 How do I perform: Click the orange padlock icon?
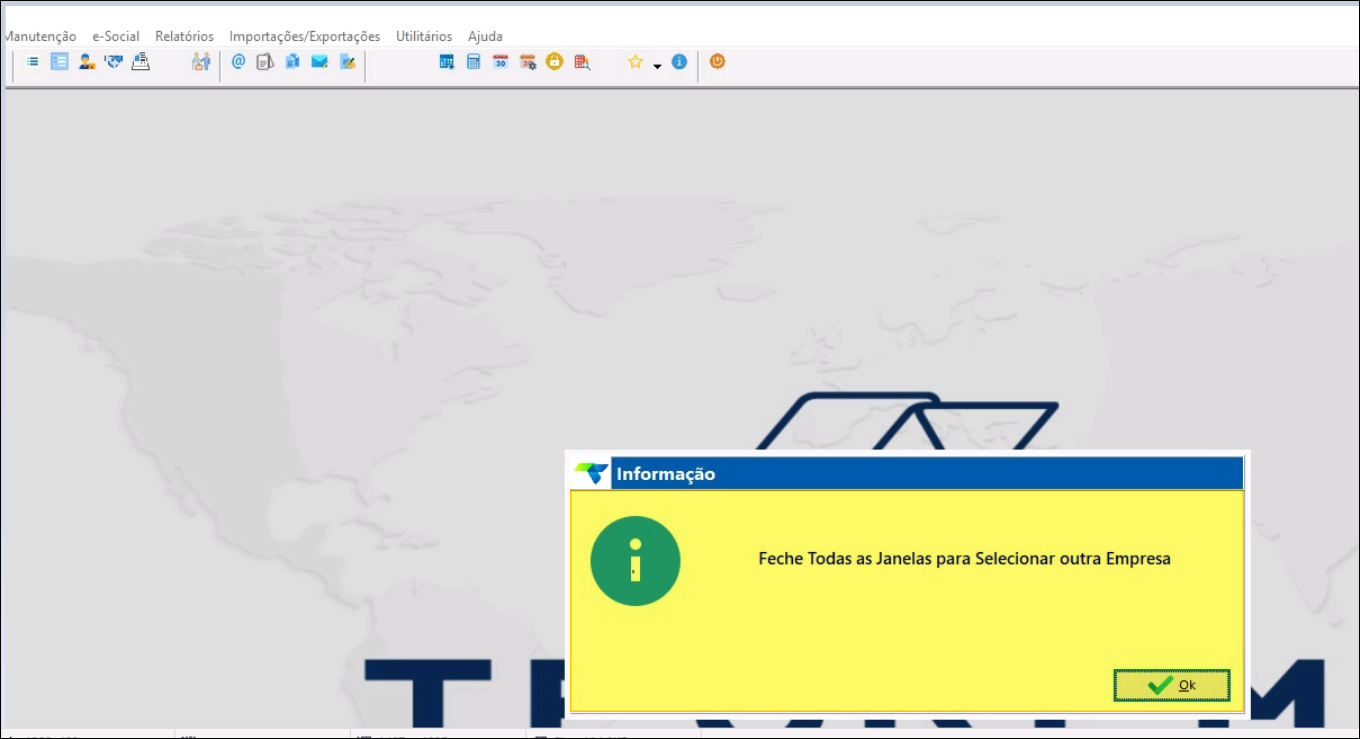(554, 62)
